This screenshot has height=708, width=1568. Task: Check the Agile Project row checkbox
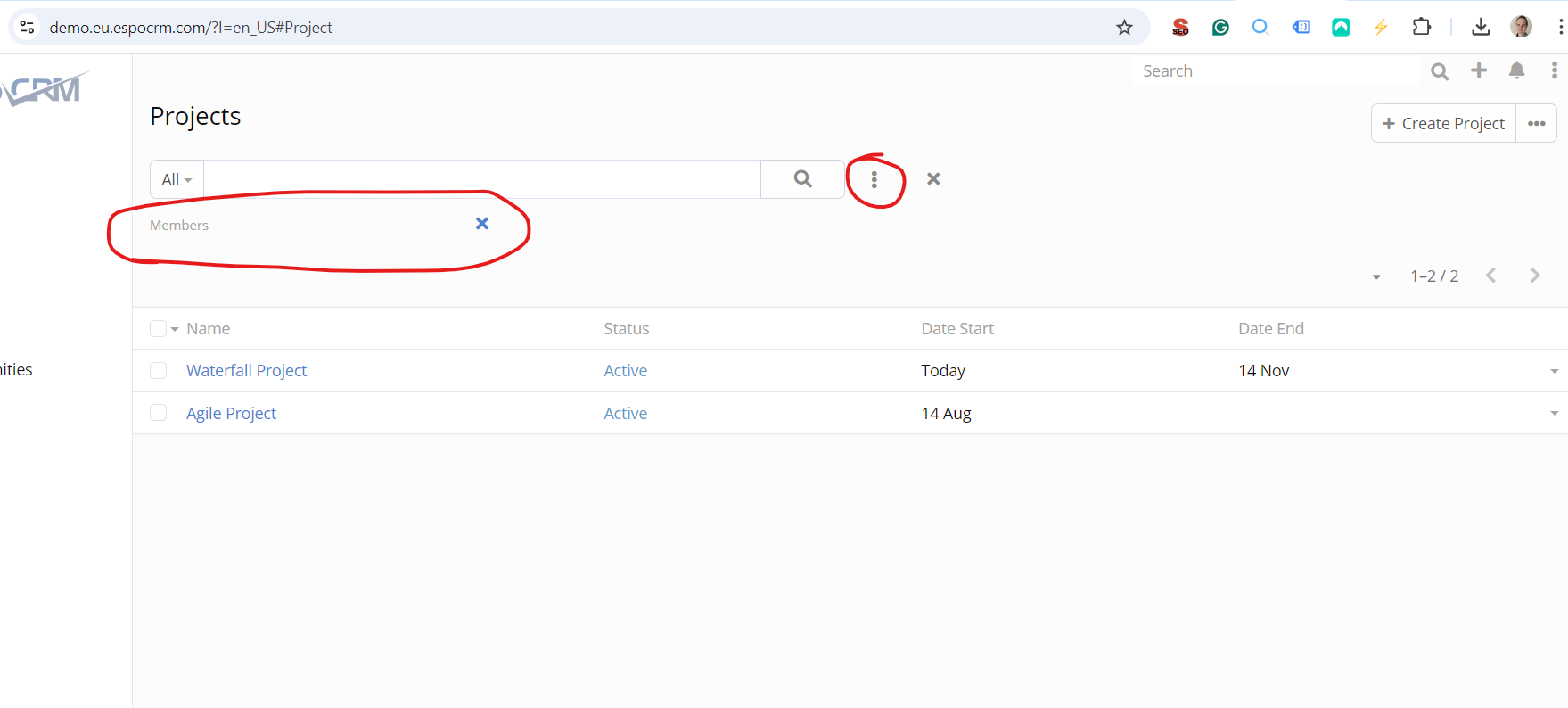(158, 413)
